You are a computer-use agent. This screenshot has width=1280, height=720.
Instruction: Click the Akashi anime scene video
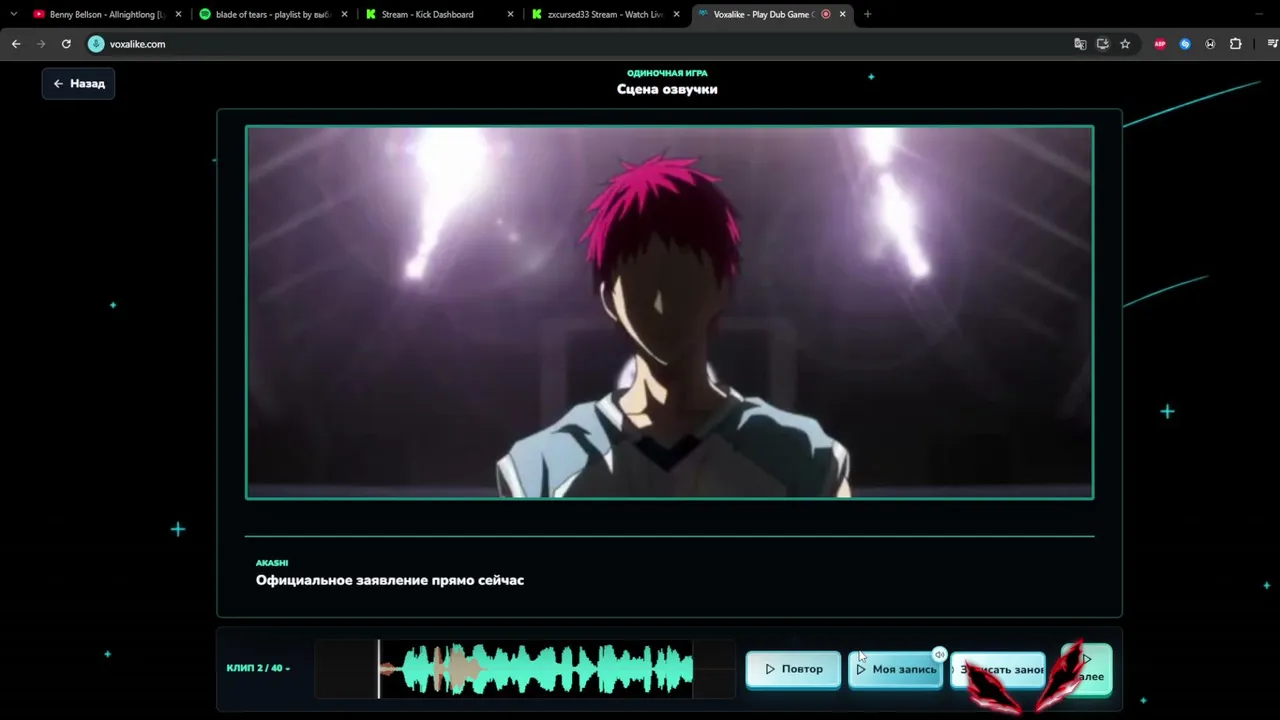coord(670,312)
